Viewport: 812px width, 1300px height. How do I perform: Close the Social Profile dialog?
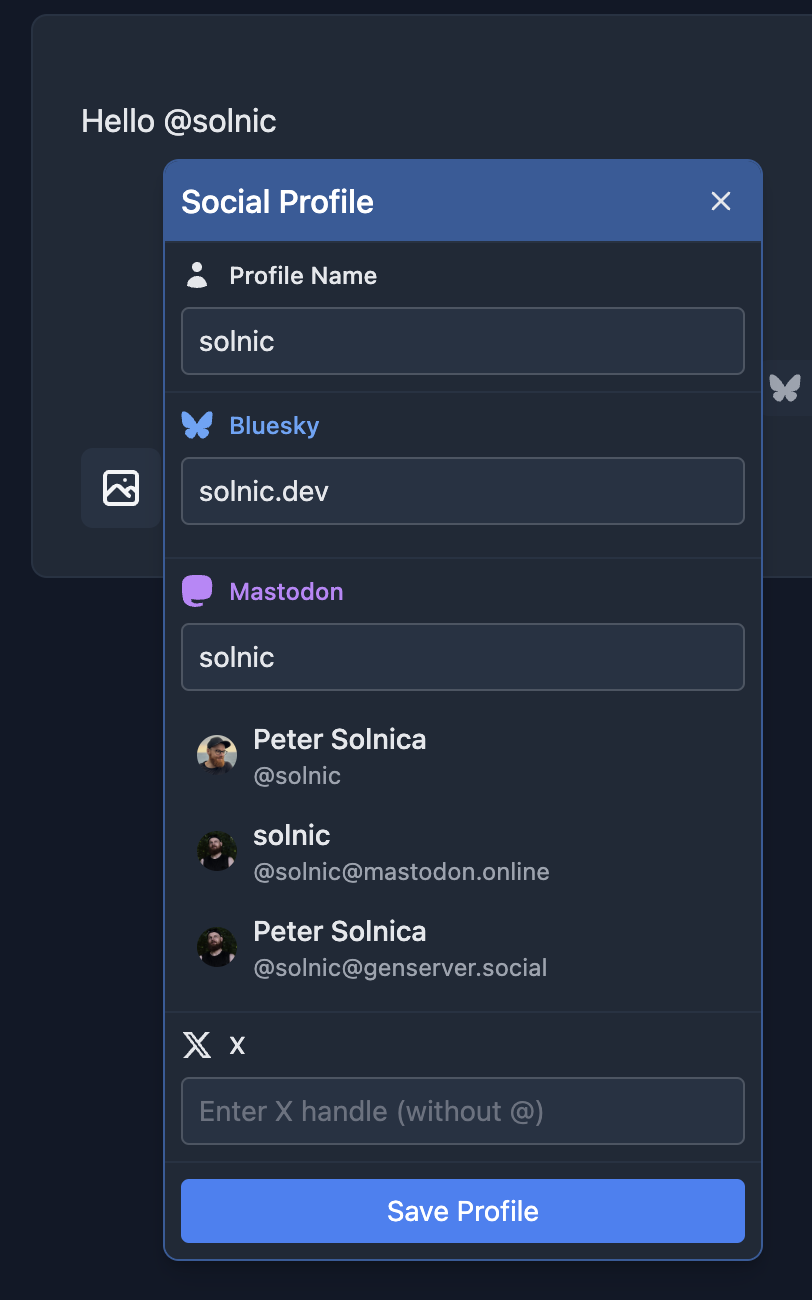pyautogui.click(x=721, y=201)
